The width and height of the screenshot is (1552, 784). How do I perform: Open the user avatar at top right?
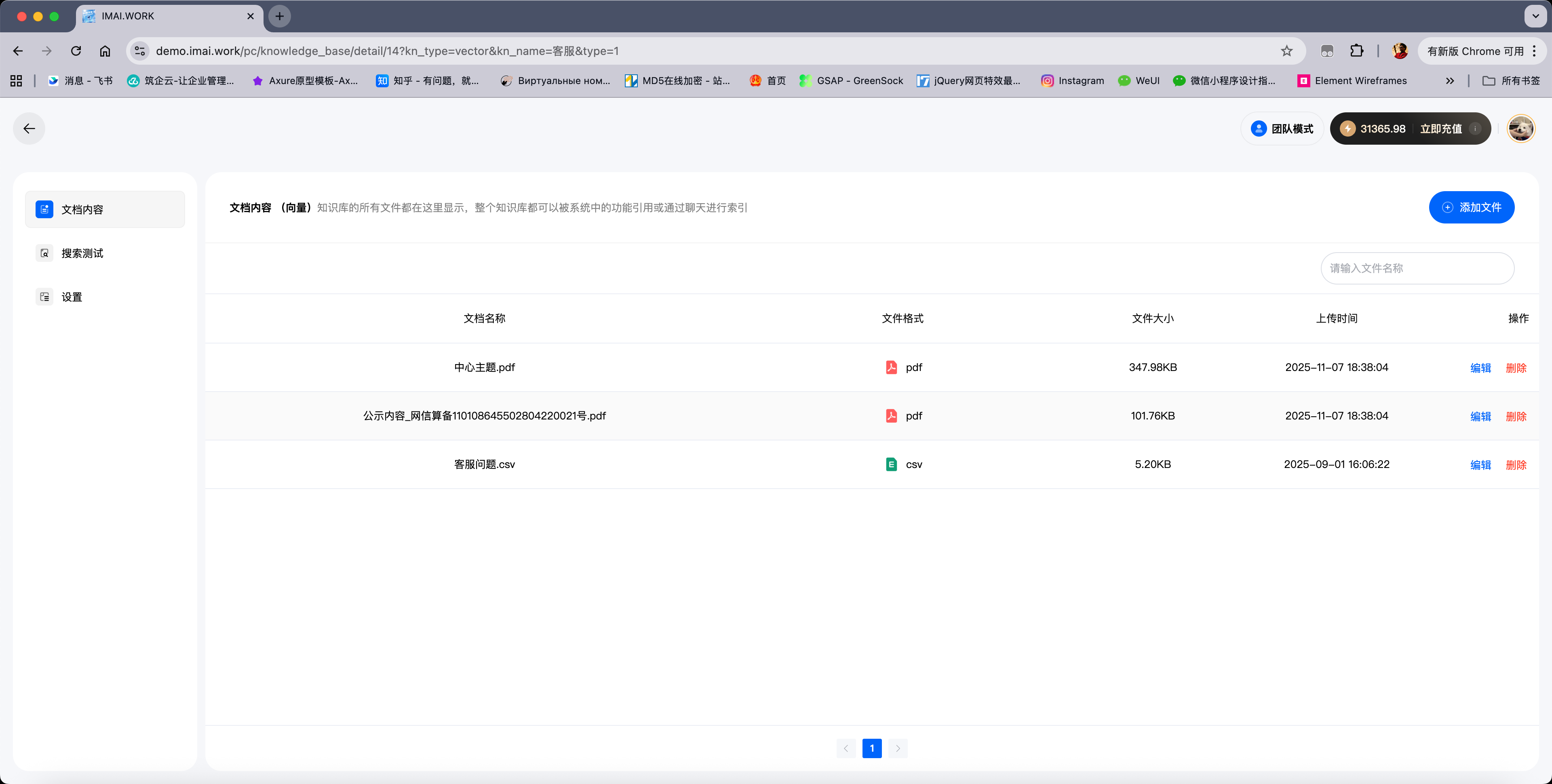pyautogui.click(x=1520, y=129)
